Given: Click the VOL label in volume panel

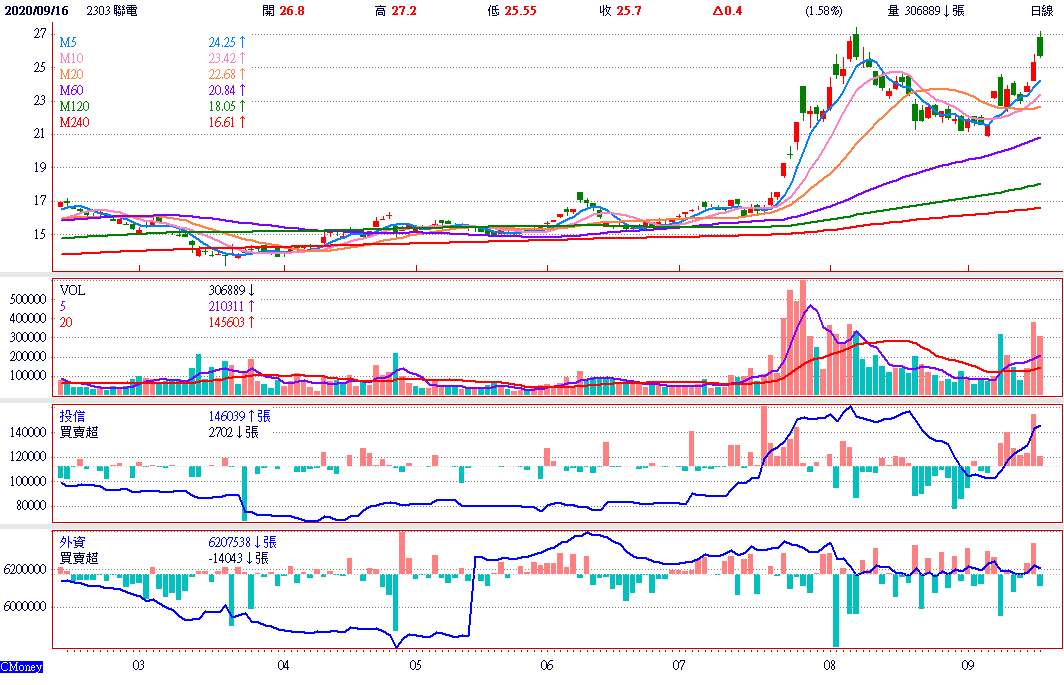Looking at the screenshot, I should (73, 289).
